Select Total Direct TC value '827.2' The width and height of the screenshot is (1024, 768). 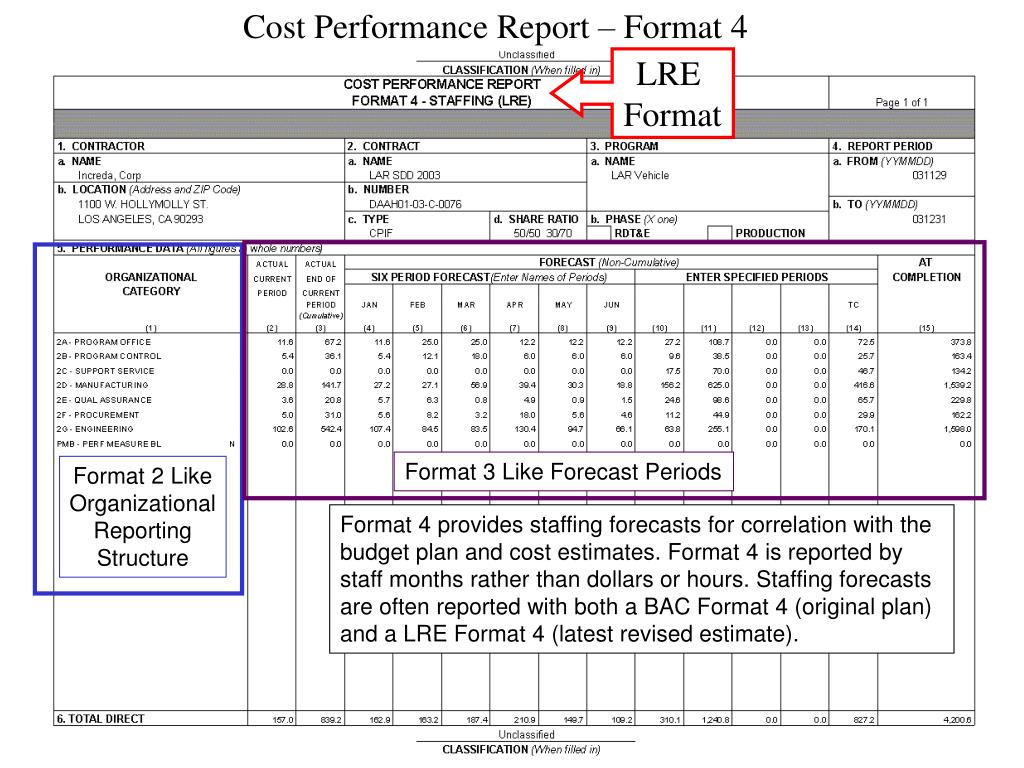pos(864,720)
